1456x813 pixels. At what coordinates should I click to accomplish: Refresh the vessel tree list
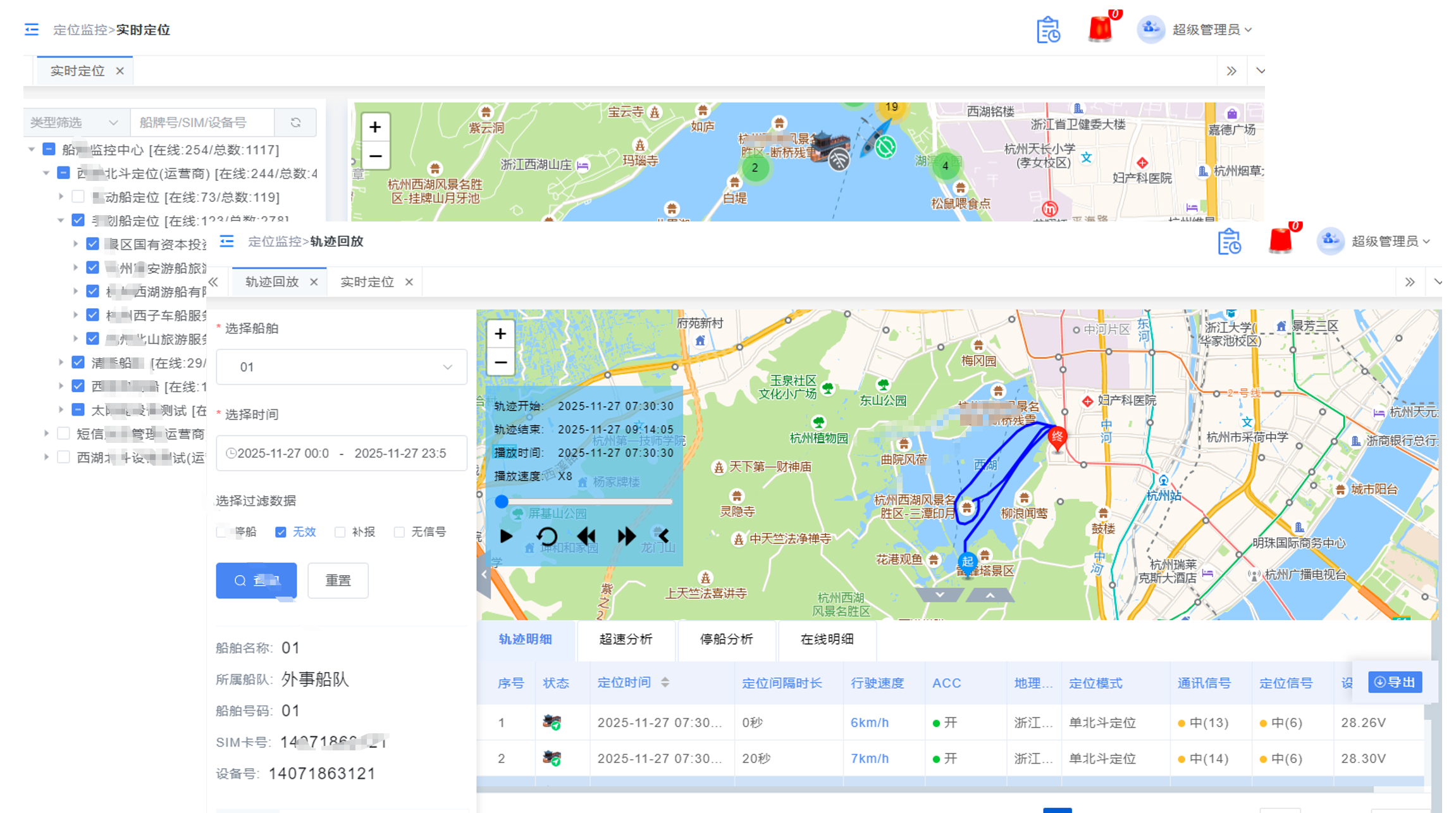pos(295,123)
